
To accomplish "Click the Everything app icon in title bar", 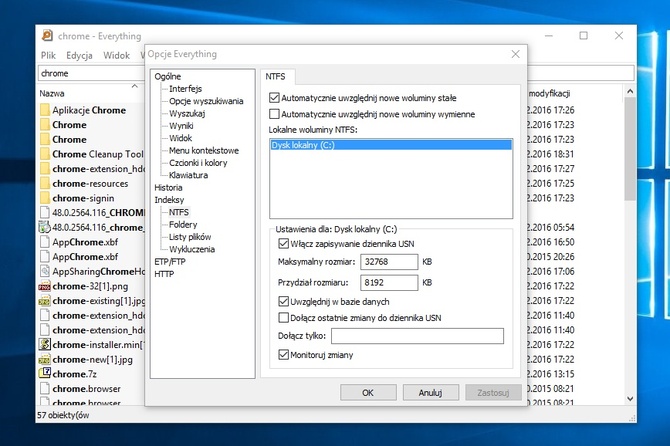I will pyautogui.click(x=46, y=35).
